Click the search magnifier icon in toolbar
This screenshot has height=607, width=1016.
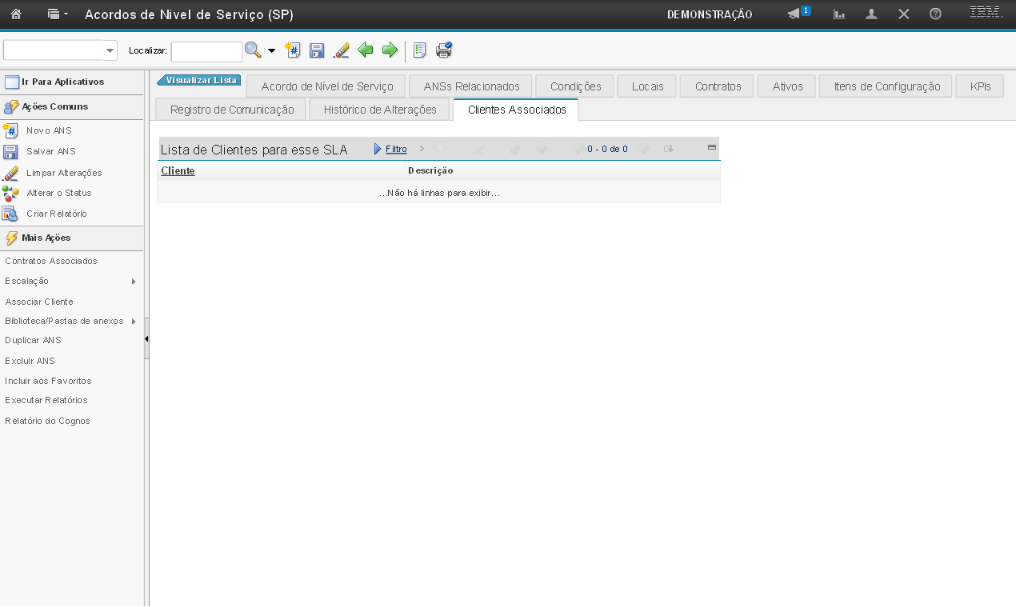253,49
